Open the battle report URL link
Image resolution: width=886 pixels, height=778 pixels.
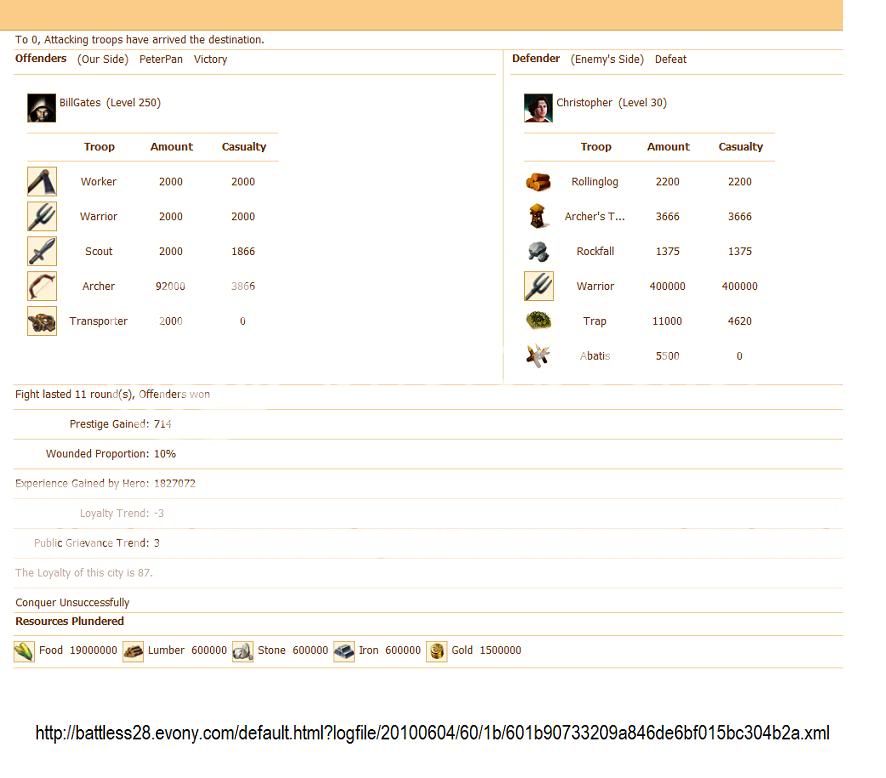click(432, 734)
